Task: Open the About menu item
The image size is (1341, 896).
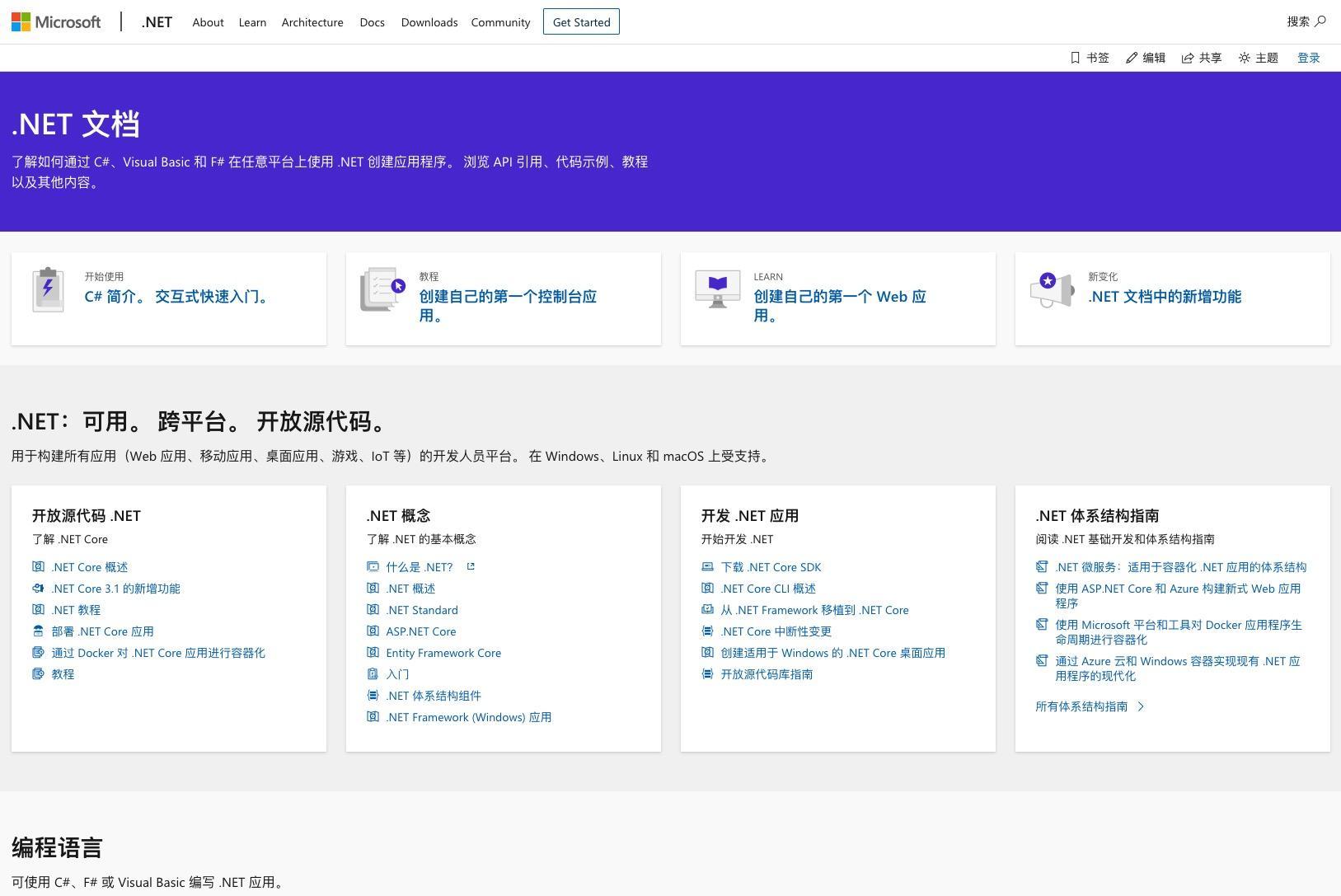Action: (208, 22)
